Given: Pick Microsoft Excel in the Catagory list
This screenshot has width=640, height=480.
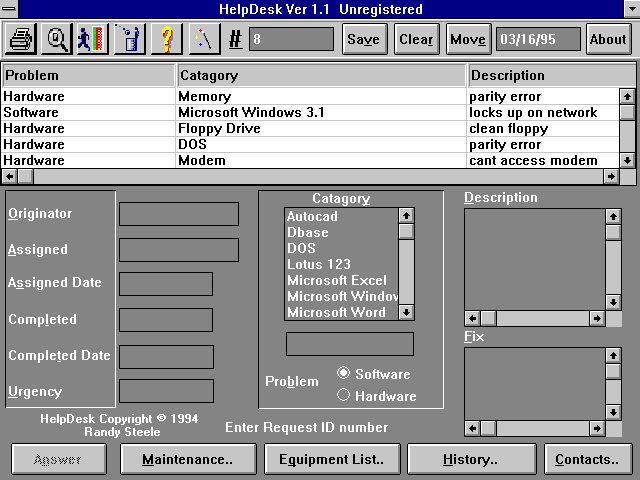Looking at the screenshot, I should 337,280.
